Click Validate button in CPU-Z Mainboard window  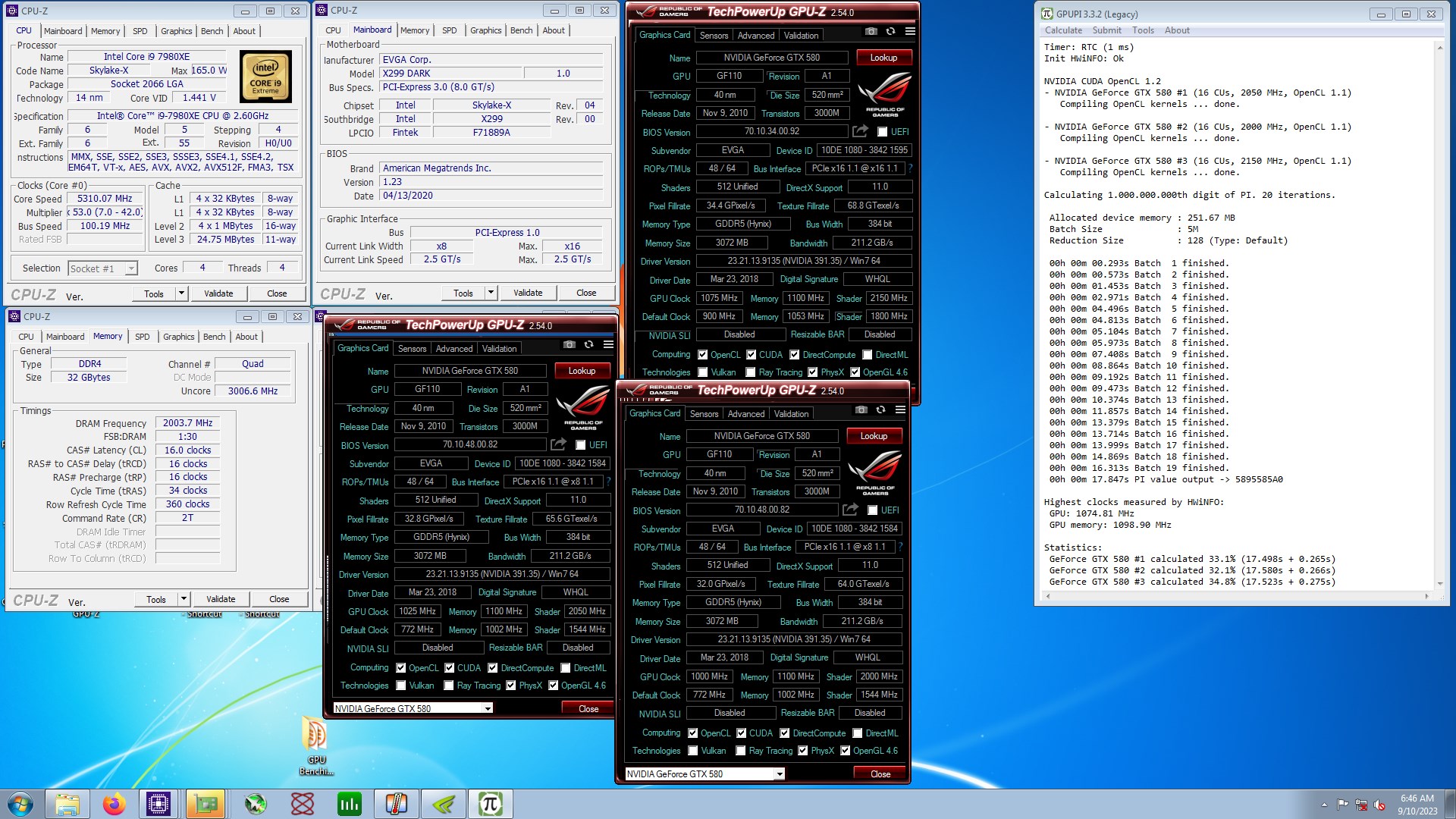[x=528, y=293]
